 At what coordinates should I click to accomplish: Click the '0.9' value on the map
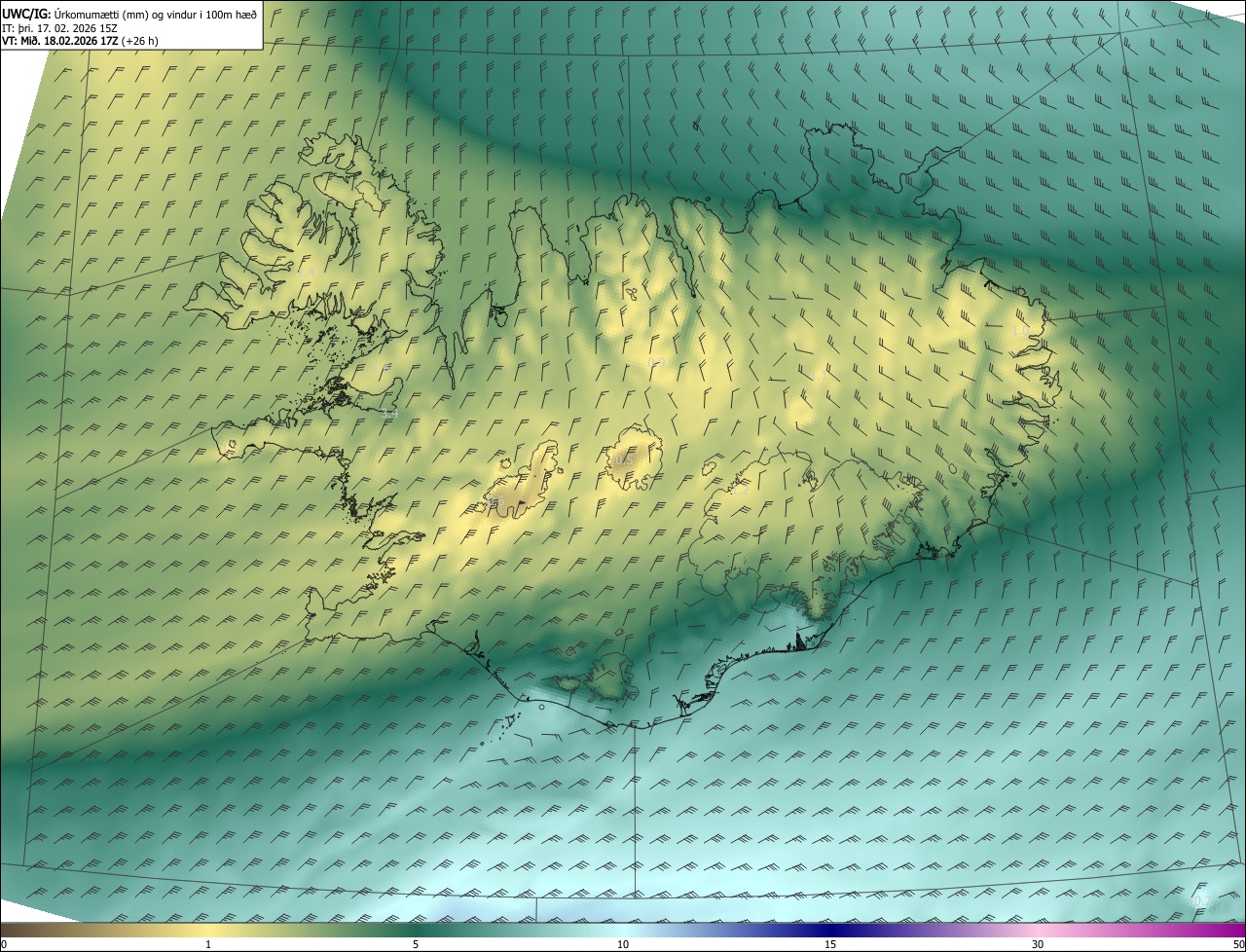coord(656,363)
